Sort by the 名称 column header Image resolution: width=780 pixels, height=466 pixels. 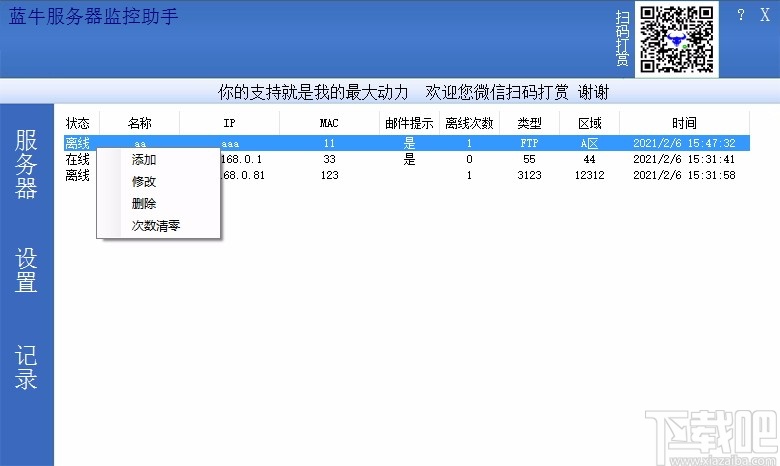(x=140, y=123)
